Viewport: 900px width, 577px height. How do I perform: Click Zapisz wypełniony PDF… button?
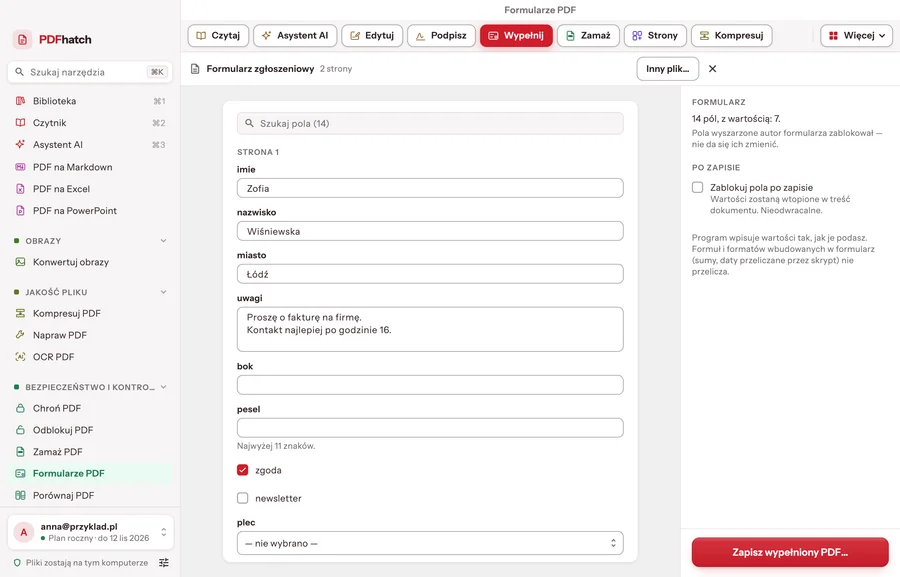tap(790, 552)
